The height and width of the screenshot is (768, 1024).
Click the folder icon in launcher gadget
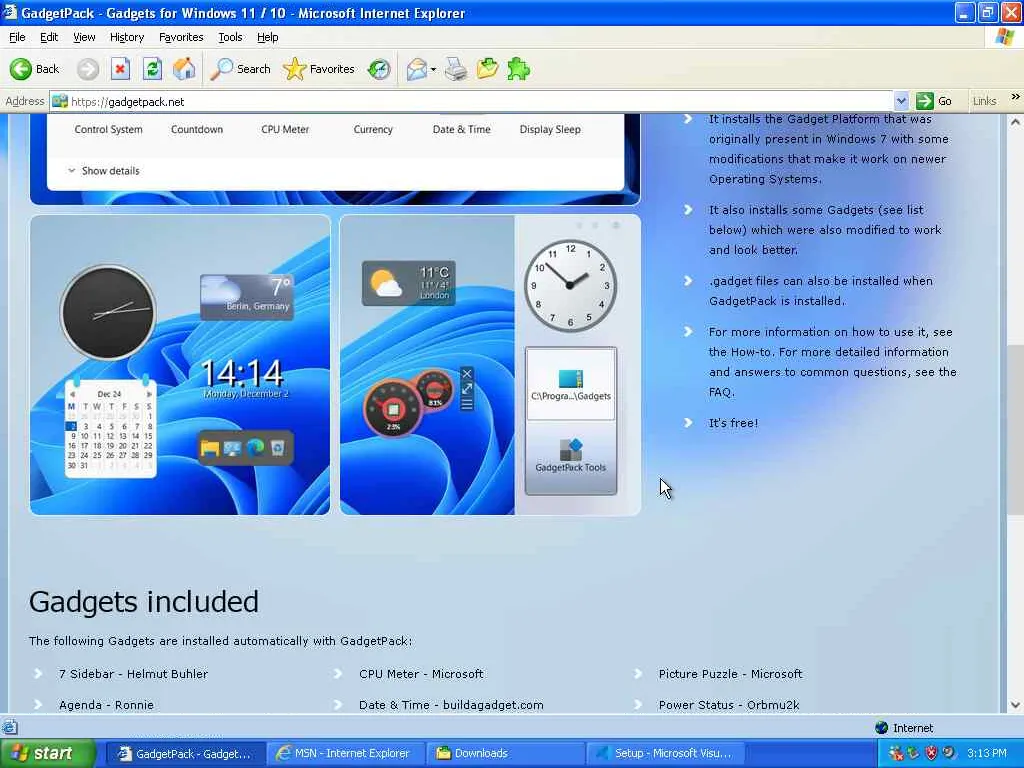point(210,448)
